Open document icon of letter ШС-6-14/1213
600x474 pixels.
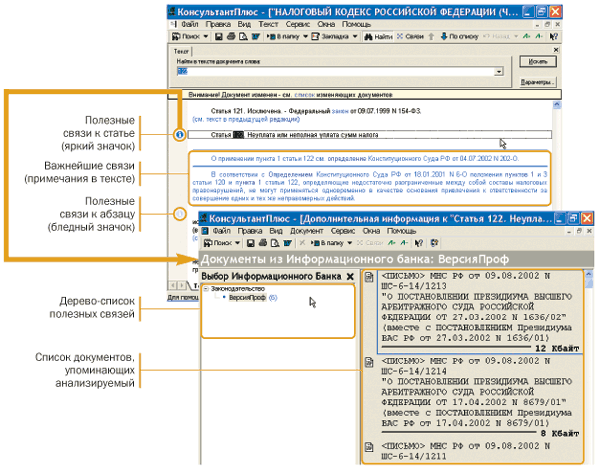click(369, 277)
